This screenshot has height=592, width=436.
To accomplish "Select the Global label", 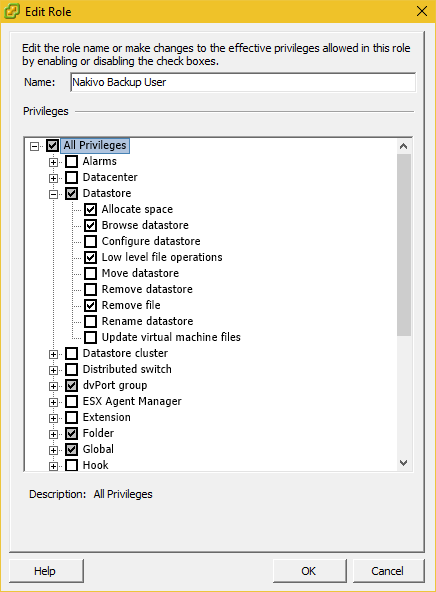I will [x=98, y=449].
